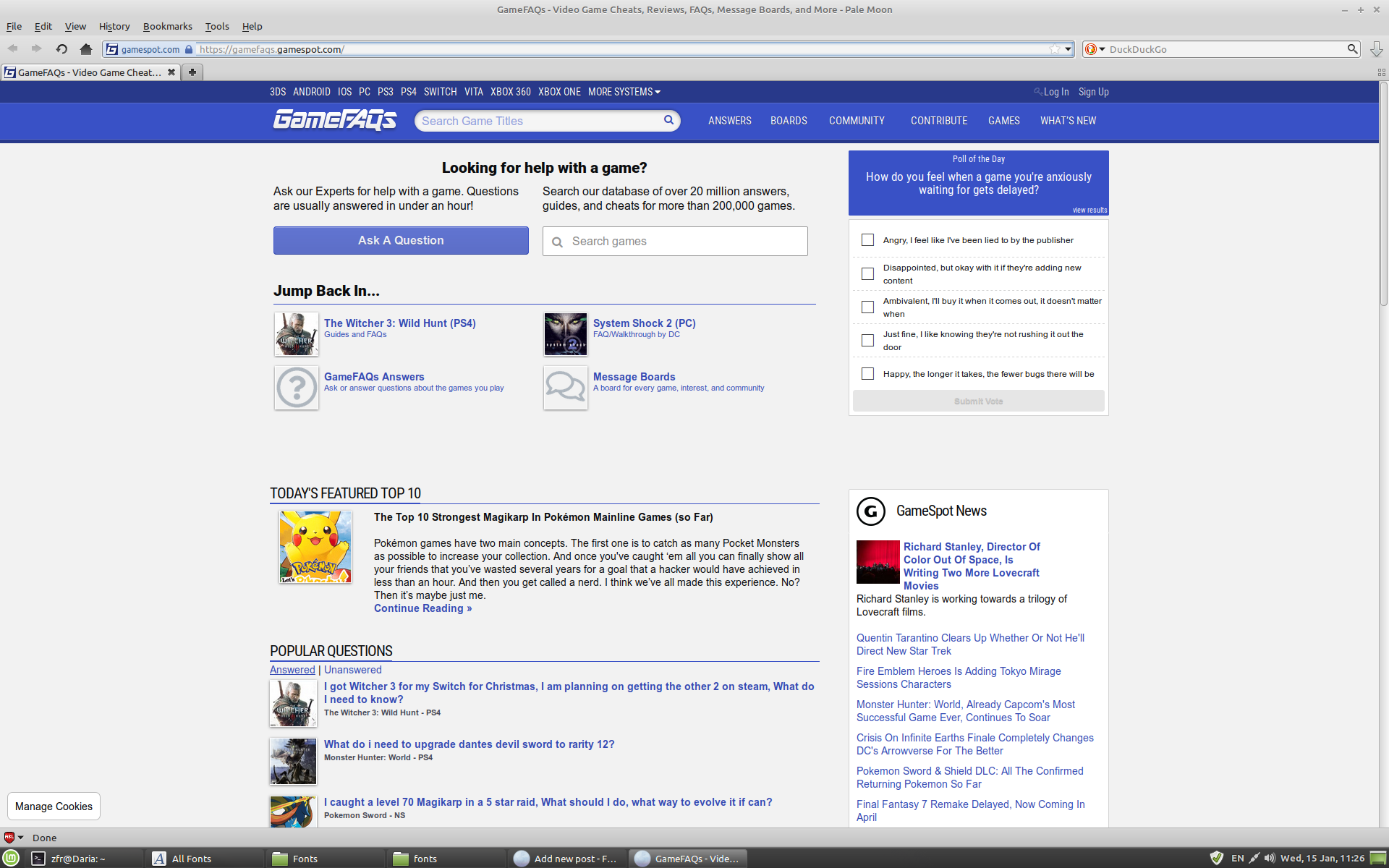
Task: Expand the MORE SYSTEMS dropdown
Action: (624, 92)
